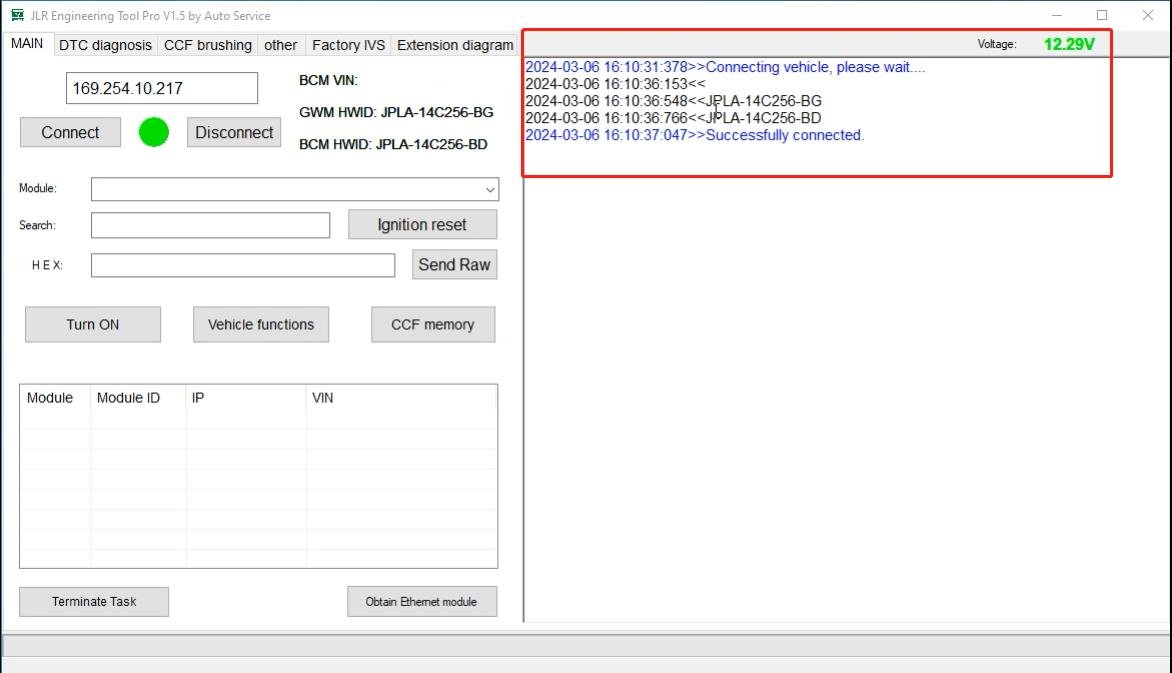Minimize the JLR Engineering Tool window
This screenshot has width=1172, height=673.
click(x=1057, y=15)
